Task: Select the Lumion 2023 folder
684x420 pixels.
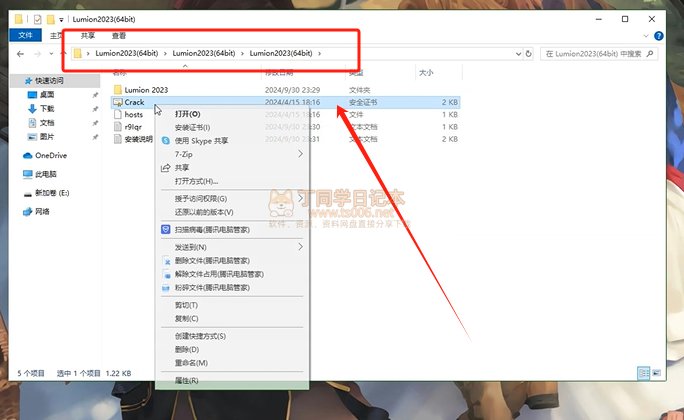Action: [146, 90]
